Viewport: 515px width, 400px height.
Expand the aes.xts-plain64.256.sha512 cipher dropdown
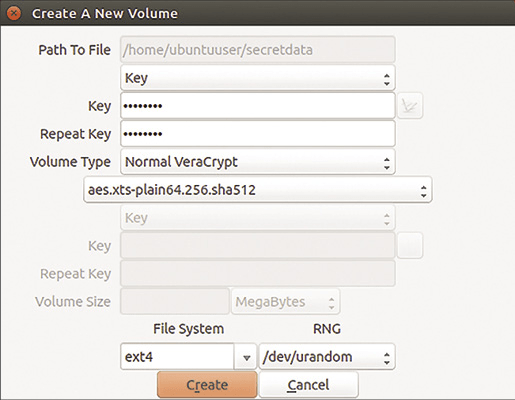click(x=258, y=190)
